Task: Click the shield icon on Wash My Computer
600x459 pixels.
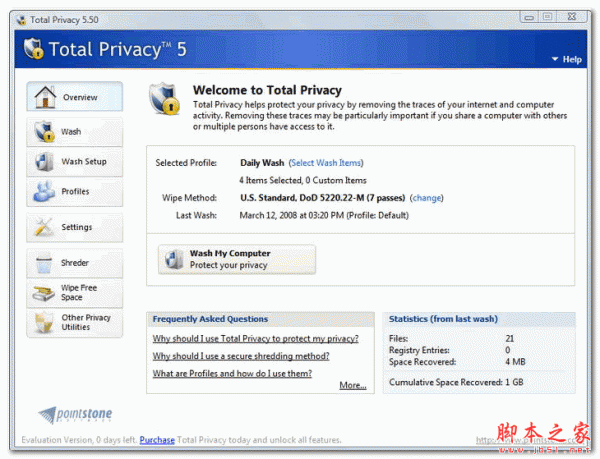Action: [174, 259]
